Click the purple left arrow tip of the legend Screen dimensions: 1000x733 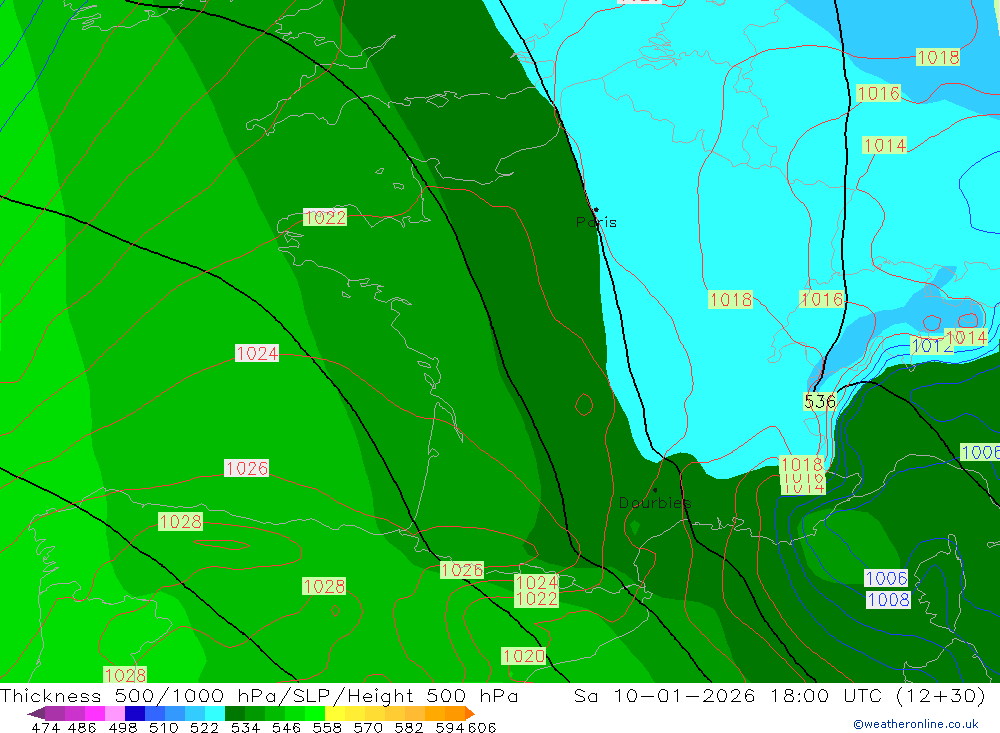click(36, 713)
